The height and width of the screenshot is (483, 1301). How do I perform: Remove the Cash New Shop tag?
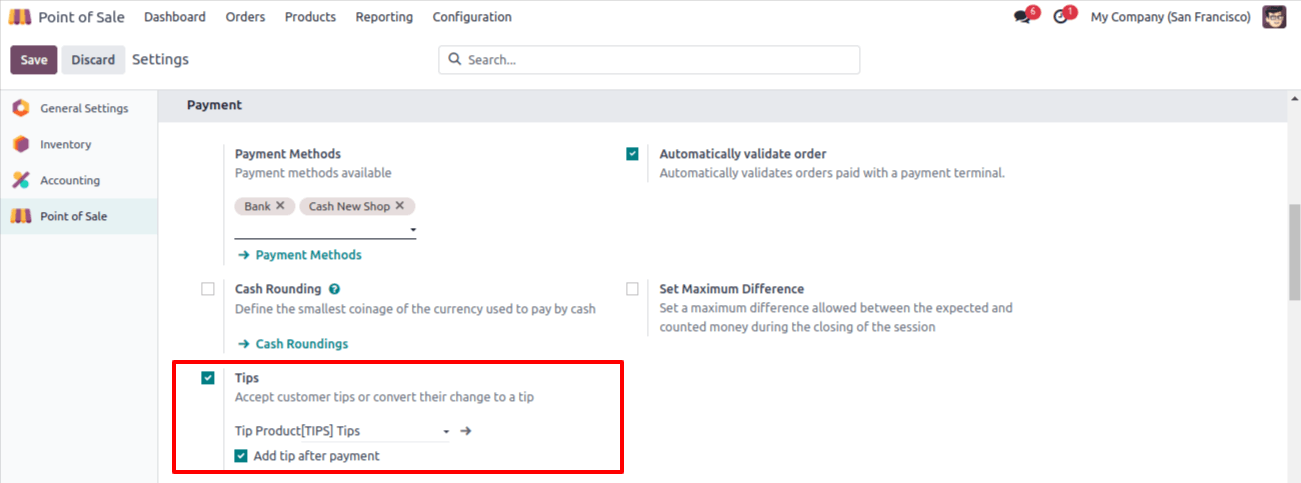(400, 205)
